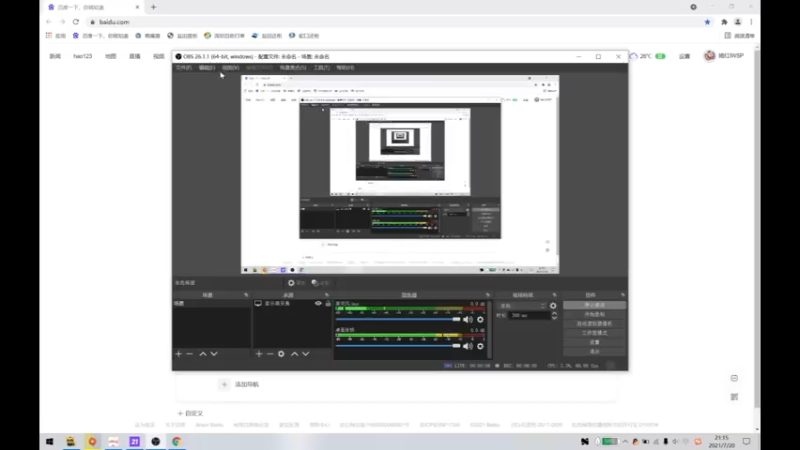This screenshot has height=450, width=800.
Task: Open OBS Studio from the taskbar
Action: click(156, 442)
